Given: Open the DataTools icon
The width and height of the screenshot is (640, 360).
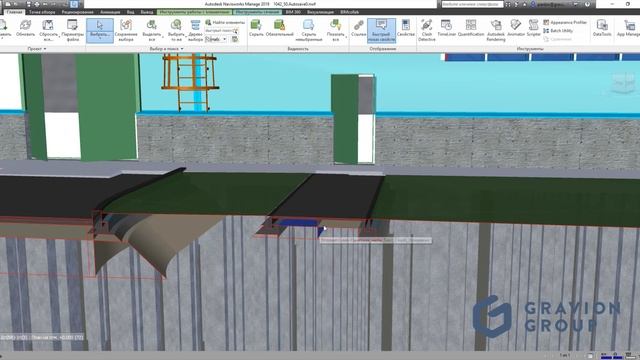Looking at the screenshot, I should point(602,25).
